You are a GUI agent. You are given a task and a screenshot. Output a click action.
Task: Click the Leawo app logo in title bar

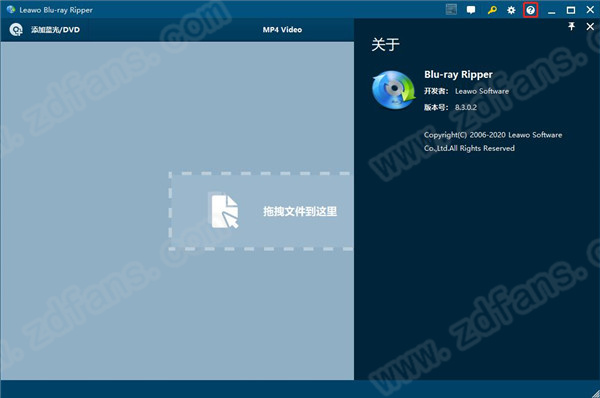11,9
